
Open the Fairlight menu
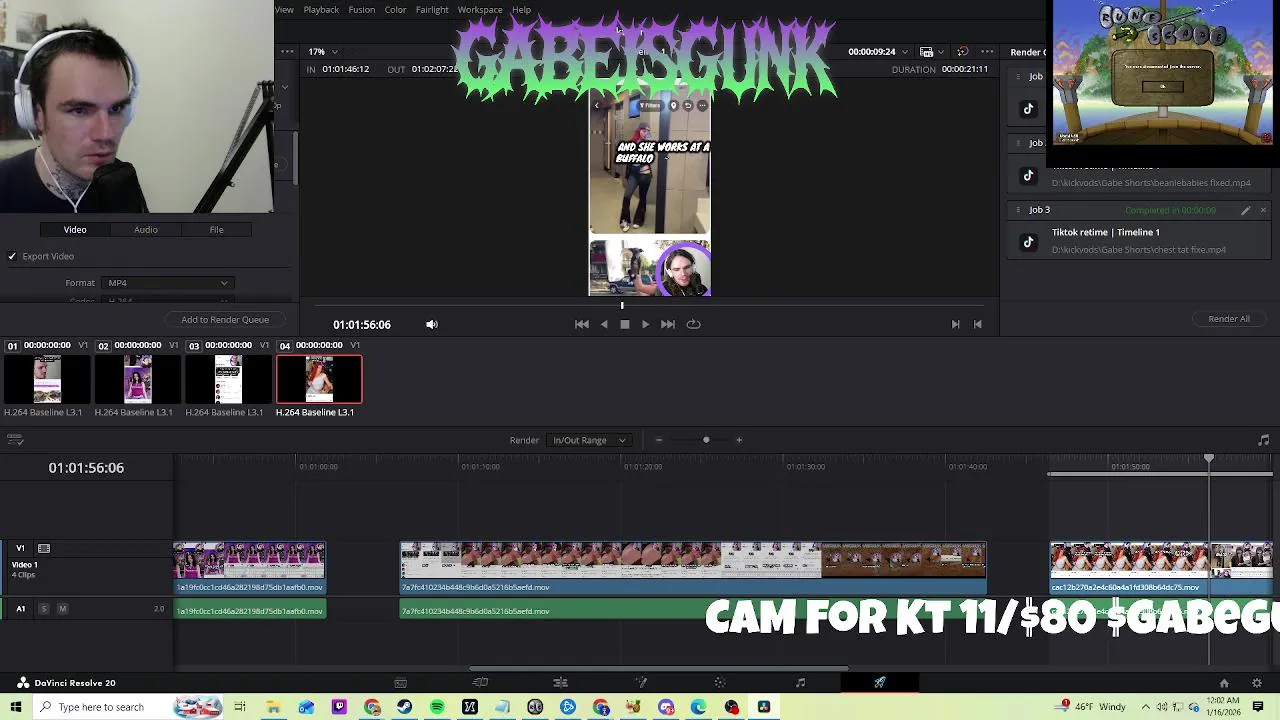(432, 10)
